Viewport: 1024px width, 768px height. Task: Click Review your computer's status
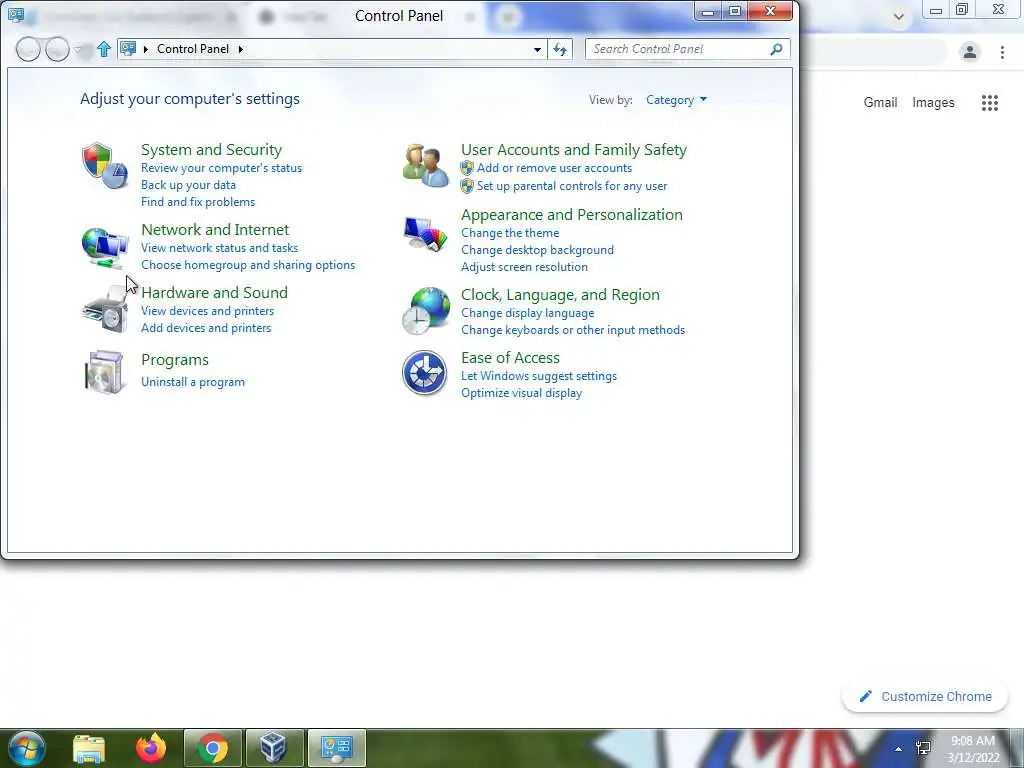[221, 168]
